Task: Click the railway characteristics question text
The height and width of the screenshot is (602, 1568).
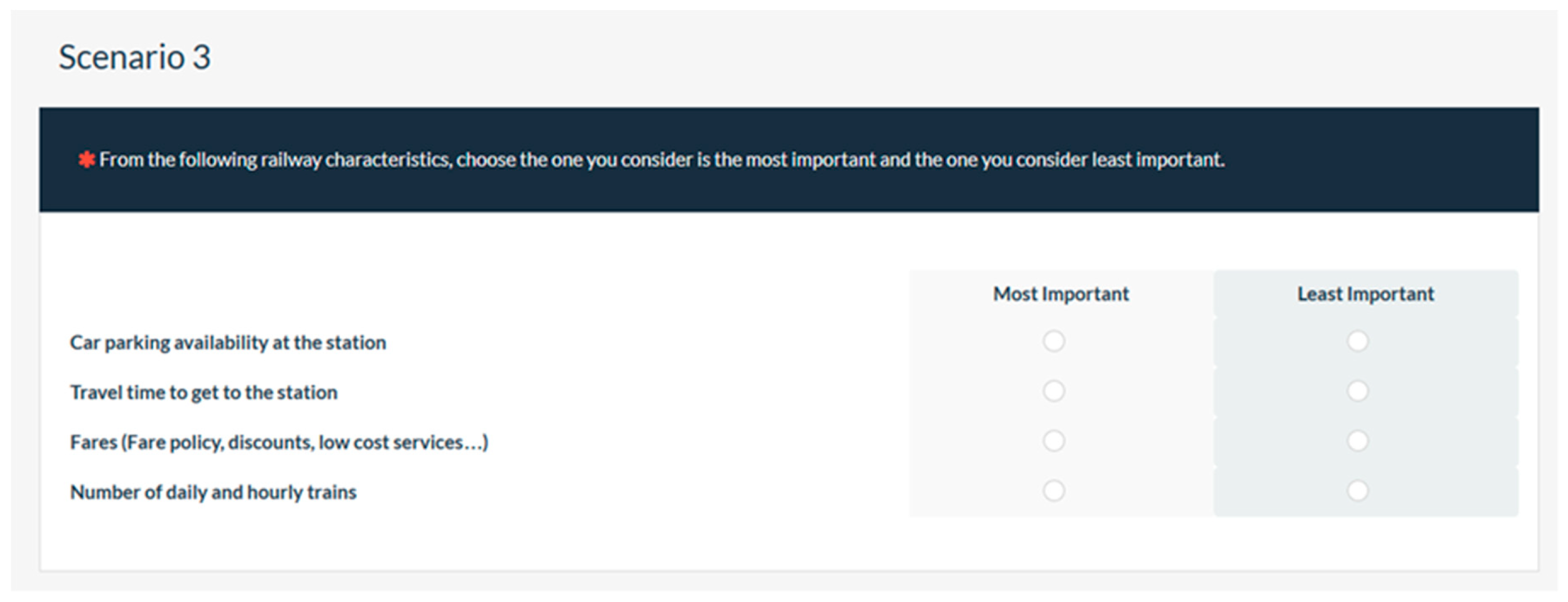Action: (661, 160)
